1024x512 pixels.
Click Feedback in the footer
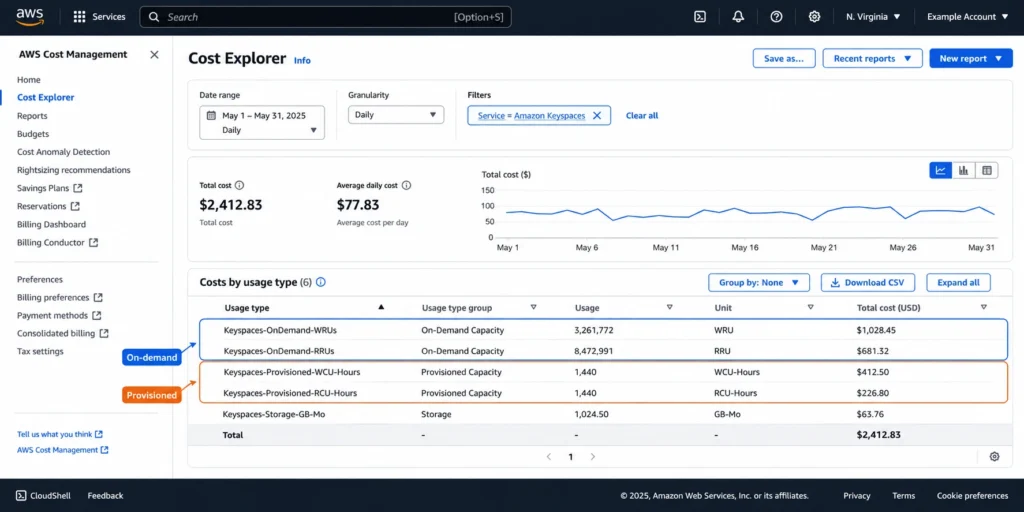coord(105,496)
